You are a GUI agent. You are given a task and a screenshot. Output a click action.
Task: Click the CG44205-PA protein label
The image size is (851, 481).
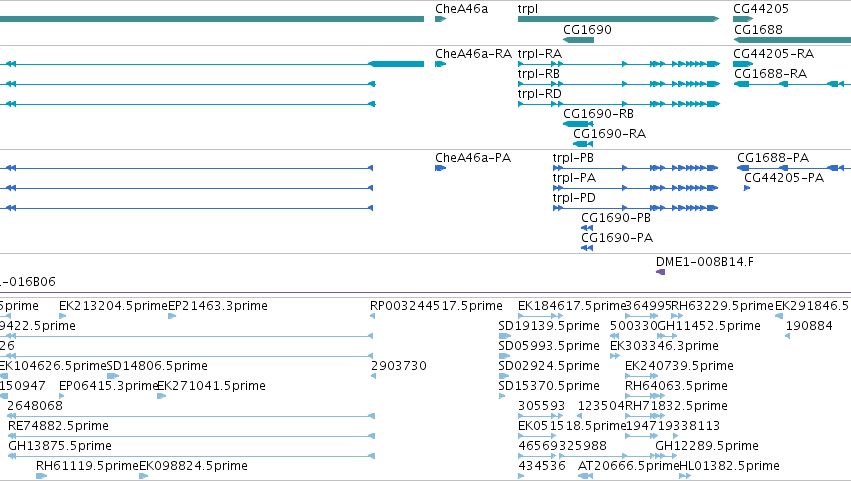[x=784, y=178]
